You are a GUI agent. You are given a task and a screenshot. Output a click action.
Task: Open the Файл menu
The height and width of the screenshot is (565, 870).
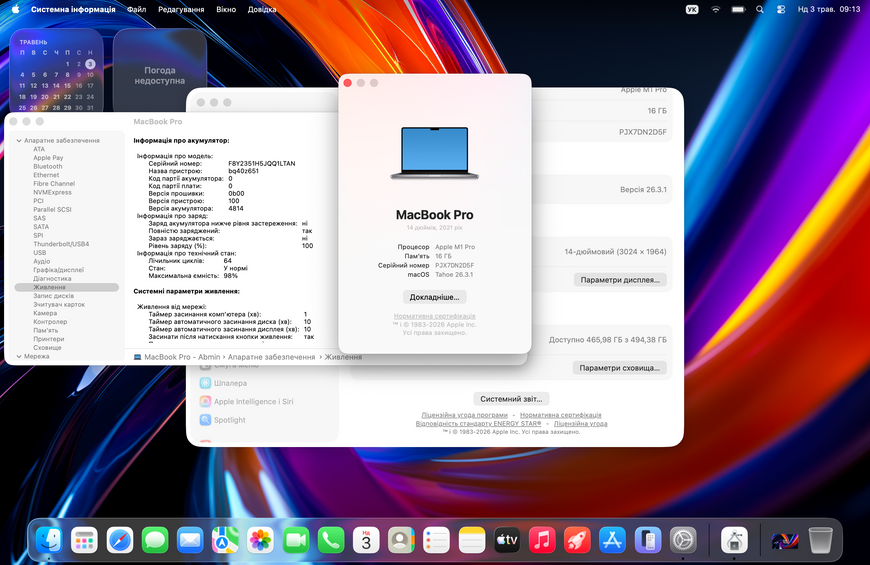pos(136,9)
